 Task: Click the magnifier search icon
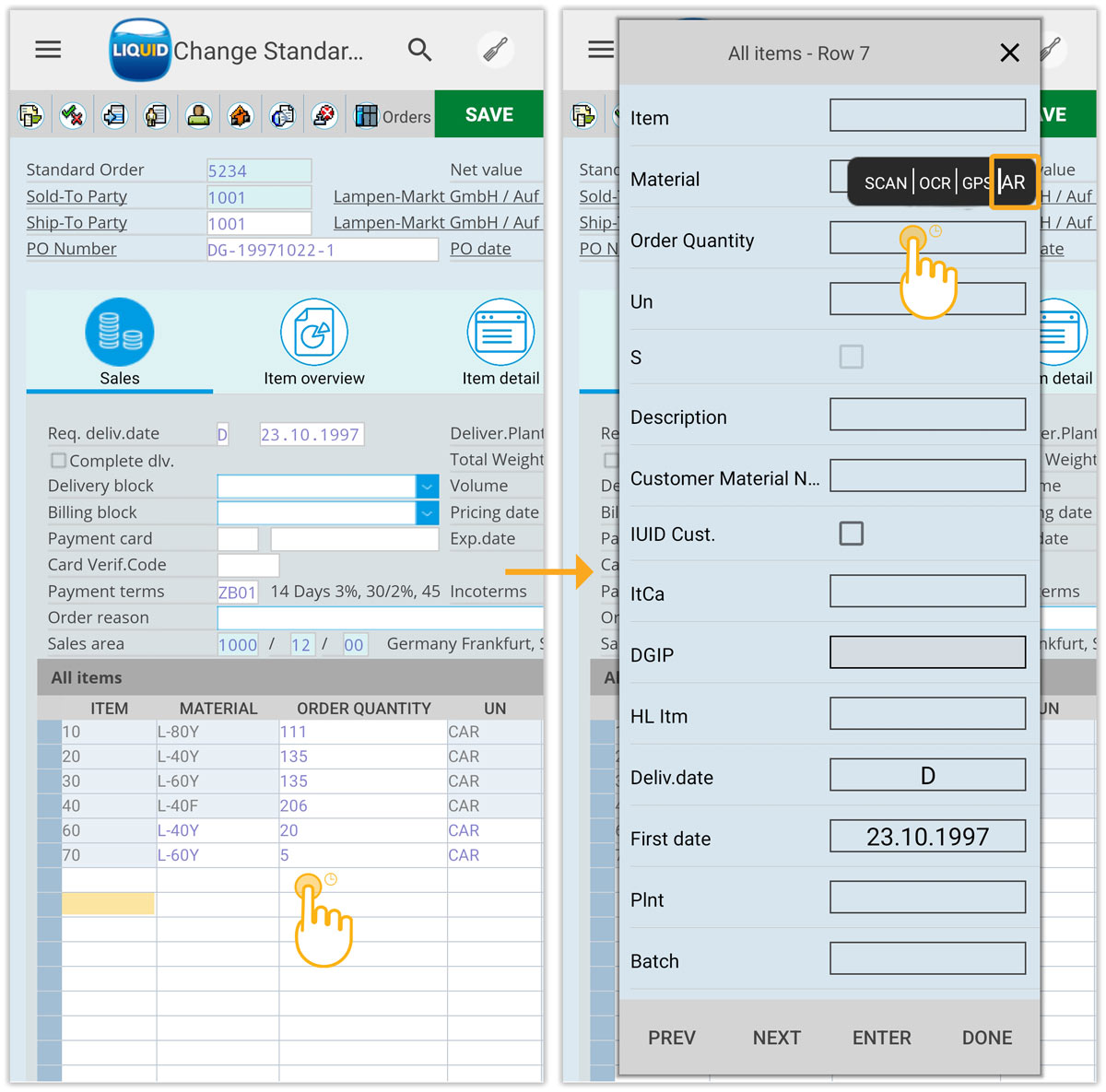[419, 50]
